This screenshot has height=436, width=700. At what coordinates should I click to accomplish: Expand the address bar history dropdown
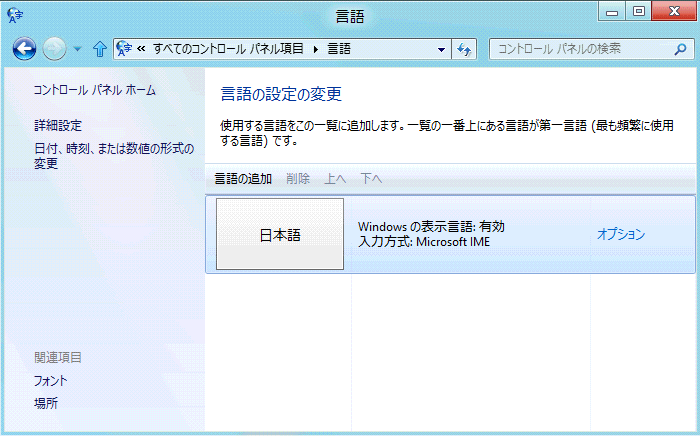[442, 50]
